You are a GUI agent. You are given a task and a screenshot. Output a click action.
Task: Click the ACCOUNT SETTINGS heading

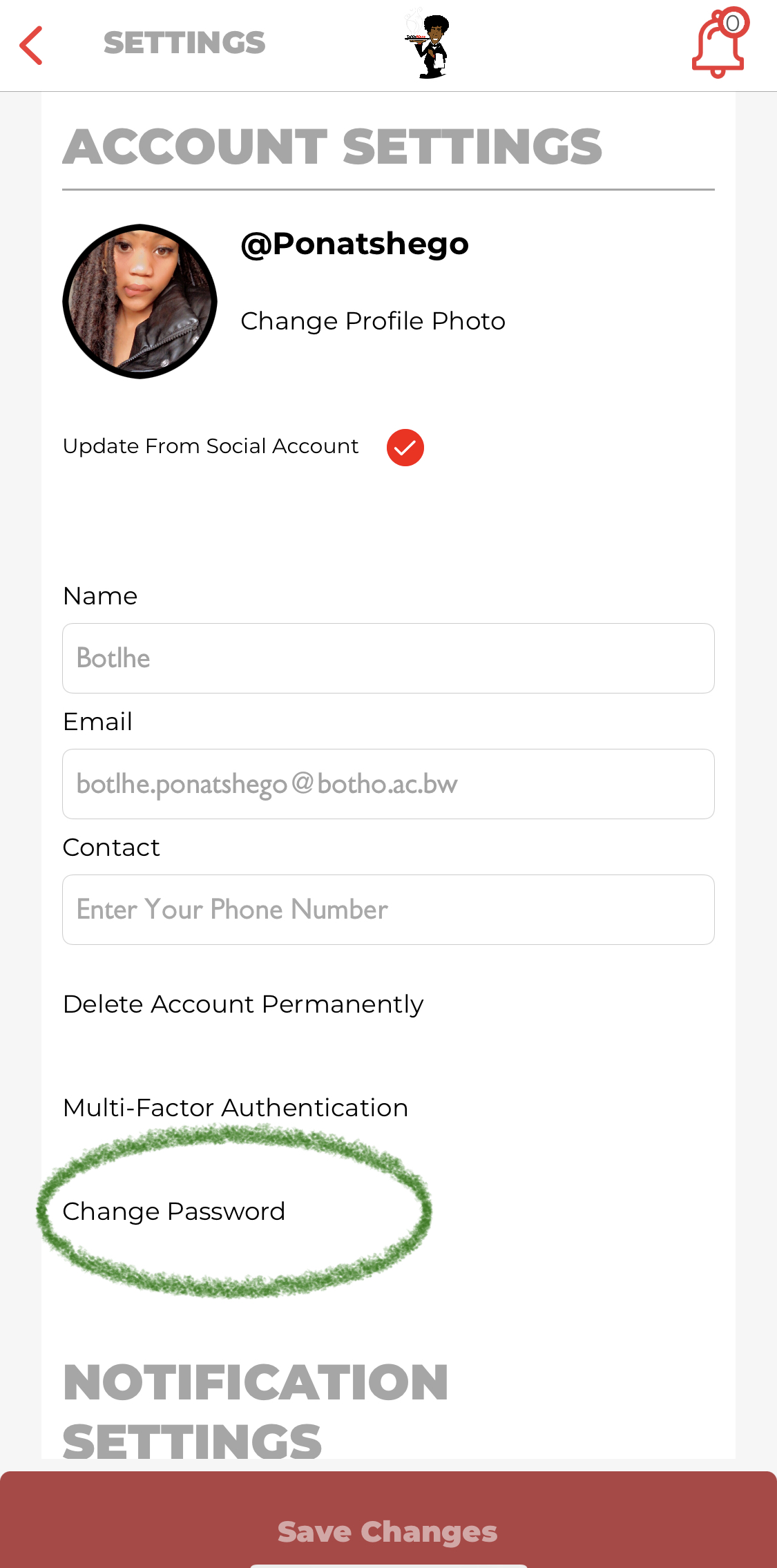coord(332,146)
